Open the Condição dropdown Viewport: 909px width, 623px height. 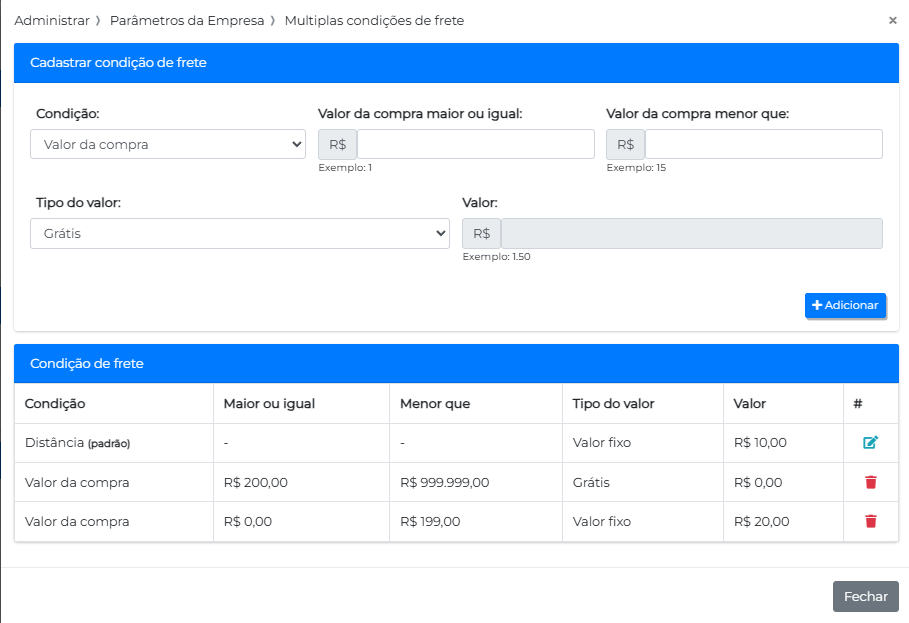coord(168,144)
